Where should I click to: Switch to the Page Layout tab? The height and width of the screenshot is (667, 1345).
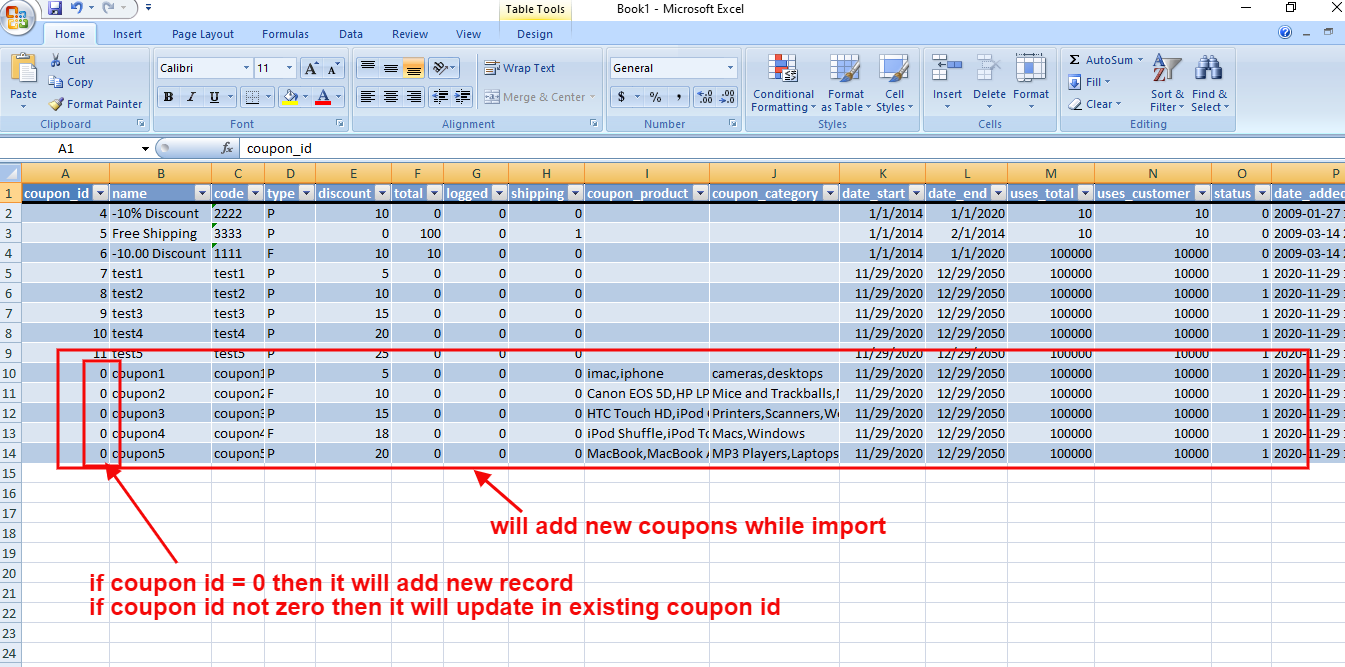tap(203, 34)
